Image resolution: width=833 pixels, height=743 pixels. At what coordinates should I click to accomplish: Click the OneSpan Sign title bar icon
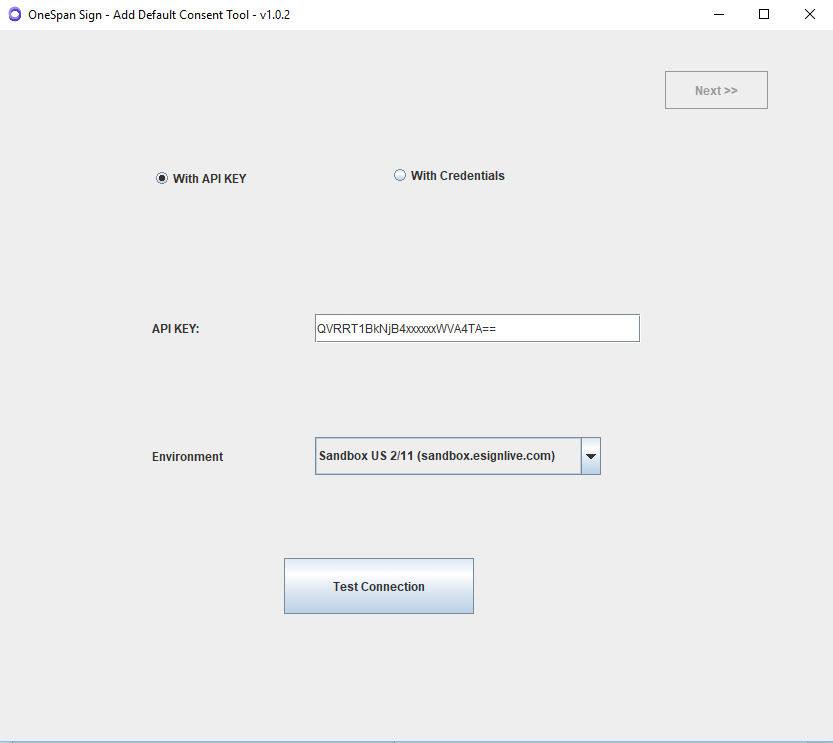tap(15, 14)
